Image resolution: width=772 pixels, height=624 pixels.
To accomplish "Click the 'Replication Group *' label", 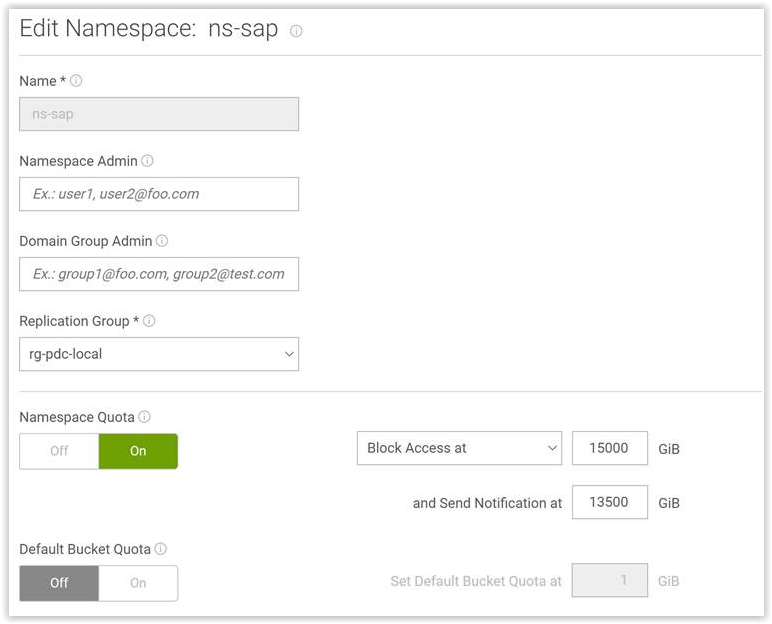I will click(x=79, y=321).
